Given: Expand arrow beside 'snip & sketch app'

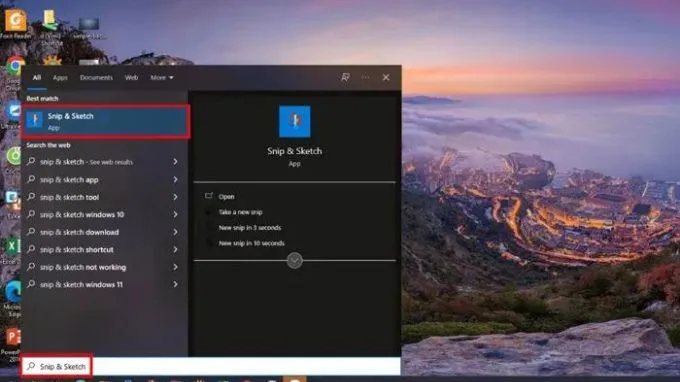Looking at the screenshot, I should (x=176, y=180).
